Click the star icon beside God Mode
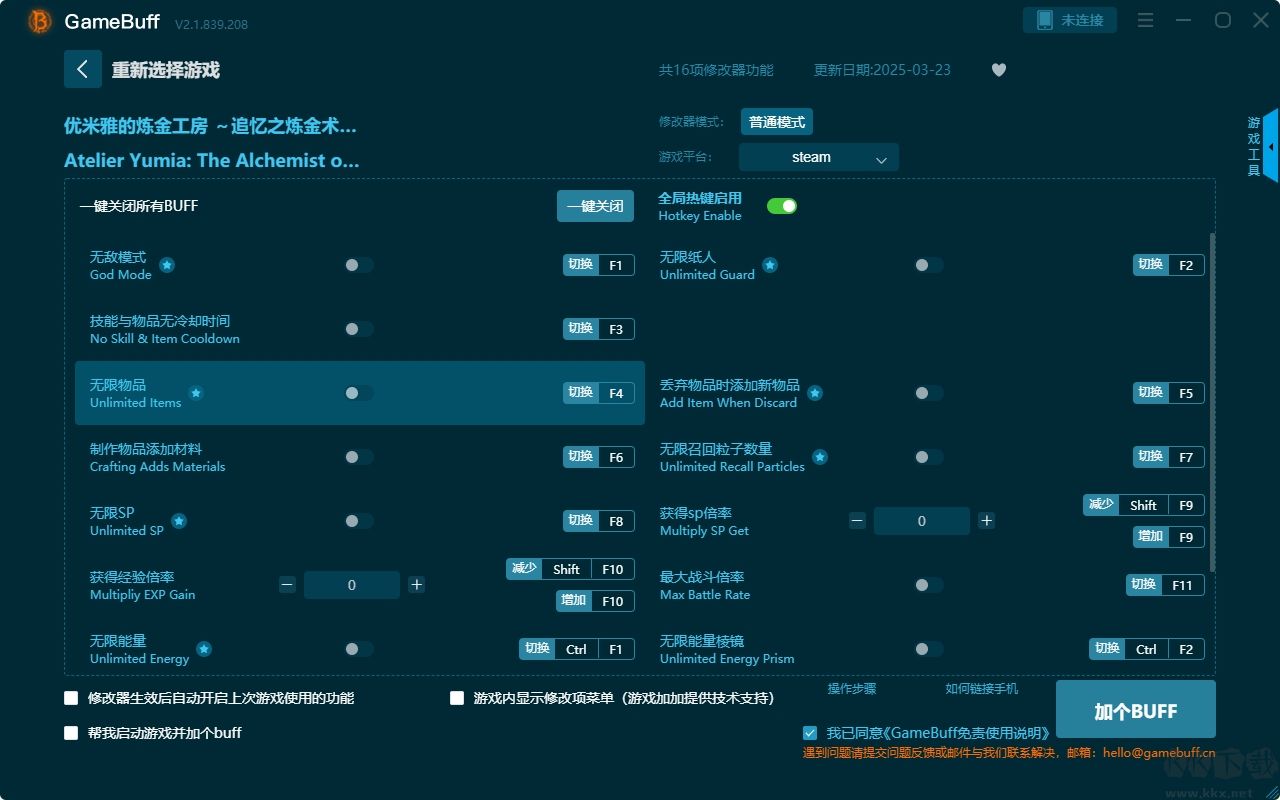The image size is (1280, 800). click(167, 265)
